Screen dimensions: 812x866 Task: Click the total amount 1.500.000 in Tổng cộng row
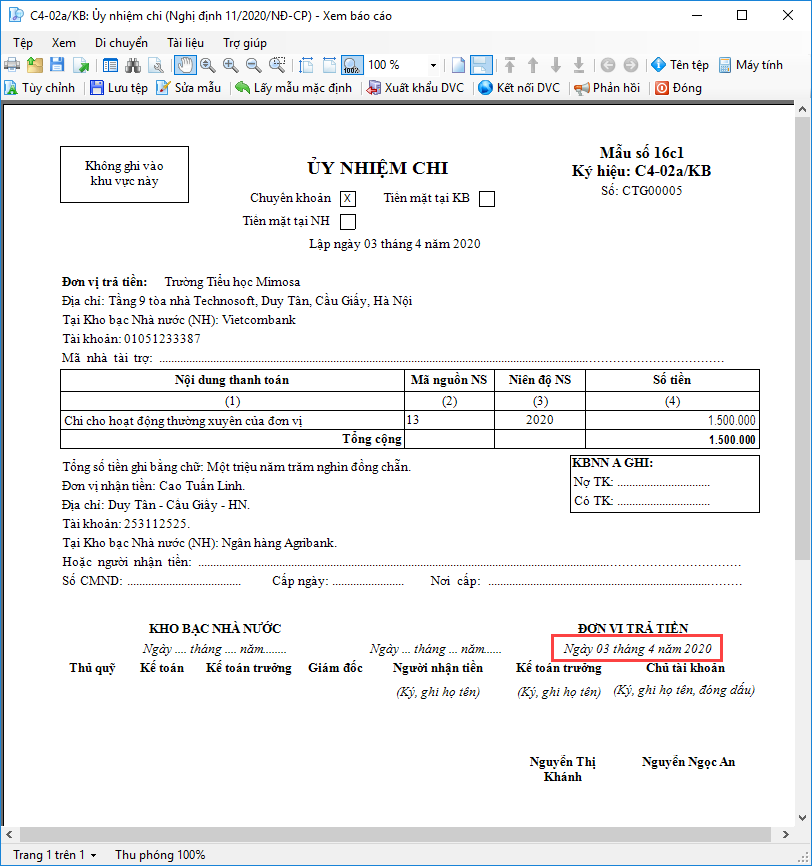[732, 440]
